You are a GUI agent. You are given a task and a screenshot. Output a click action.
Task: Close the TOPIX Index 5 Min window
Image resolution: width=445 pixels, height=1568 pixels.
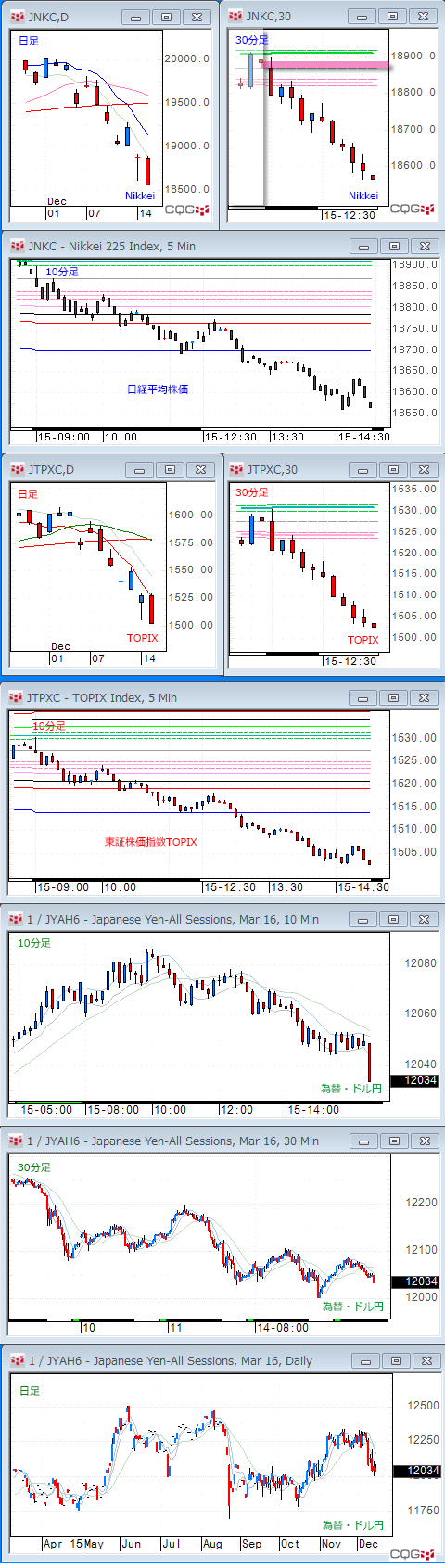click(424, 697)
